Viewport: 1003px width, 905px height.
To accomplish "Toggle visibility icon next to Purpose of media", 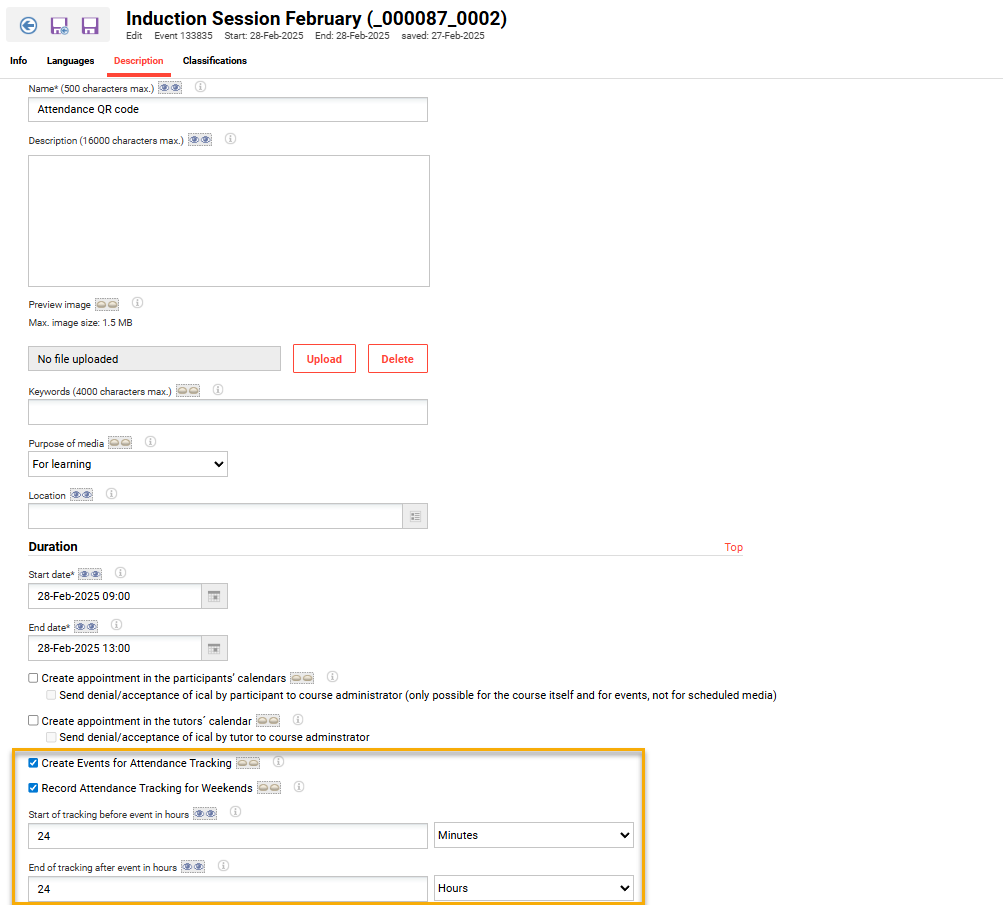I will click(x=120, y=443).
